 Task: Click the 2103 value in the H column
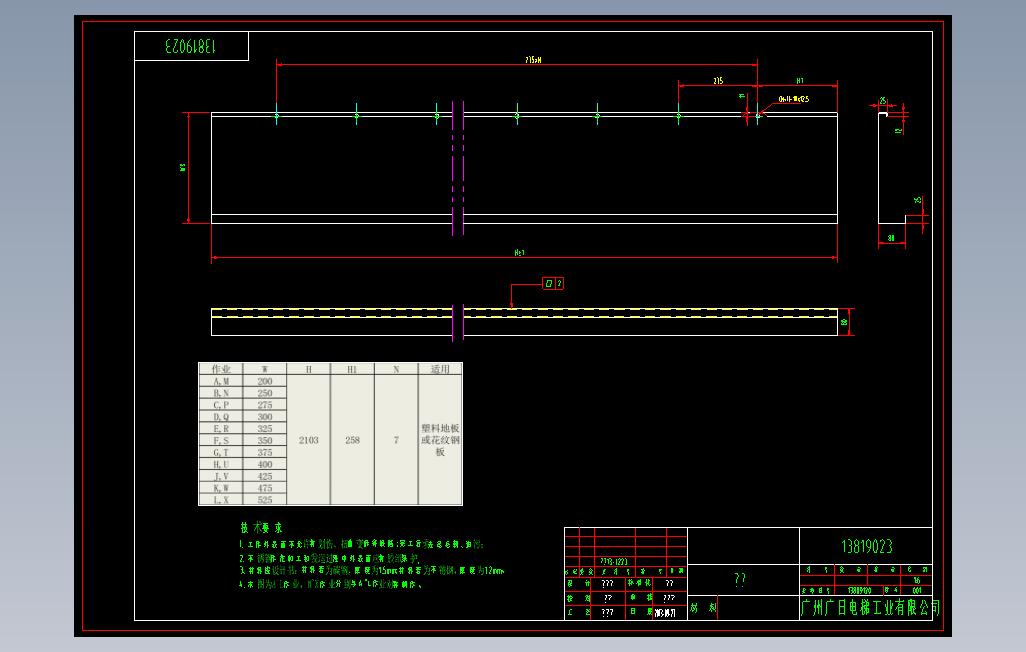coord(309,440)
